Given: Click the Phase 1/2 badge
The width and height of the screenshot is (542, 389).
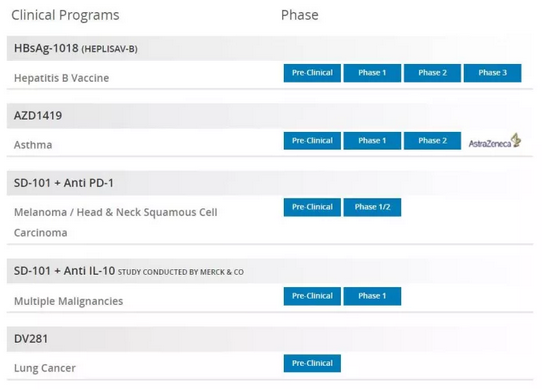Looking at the screenshot, I should click(x=372, y=207).
